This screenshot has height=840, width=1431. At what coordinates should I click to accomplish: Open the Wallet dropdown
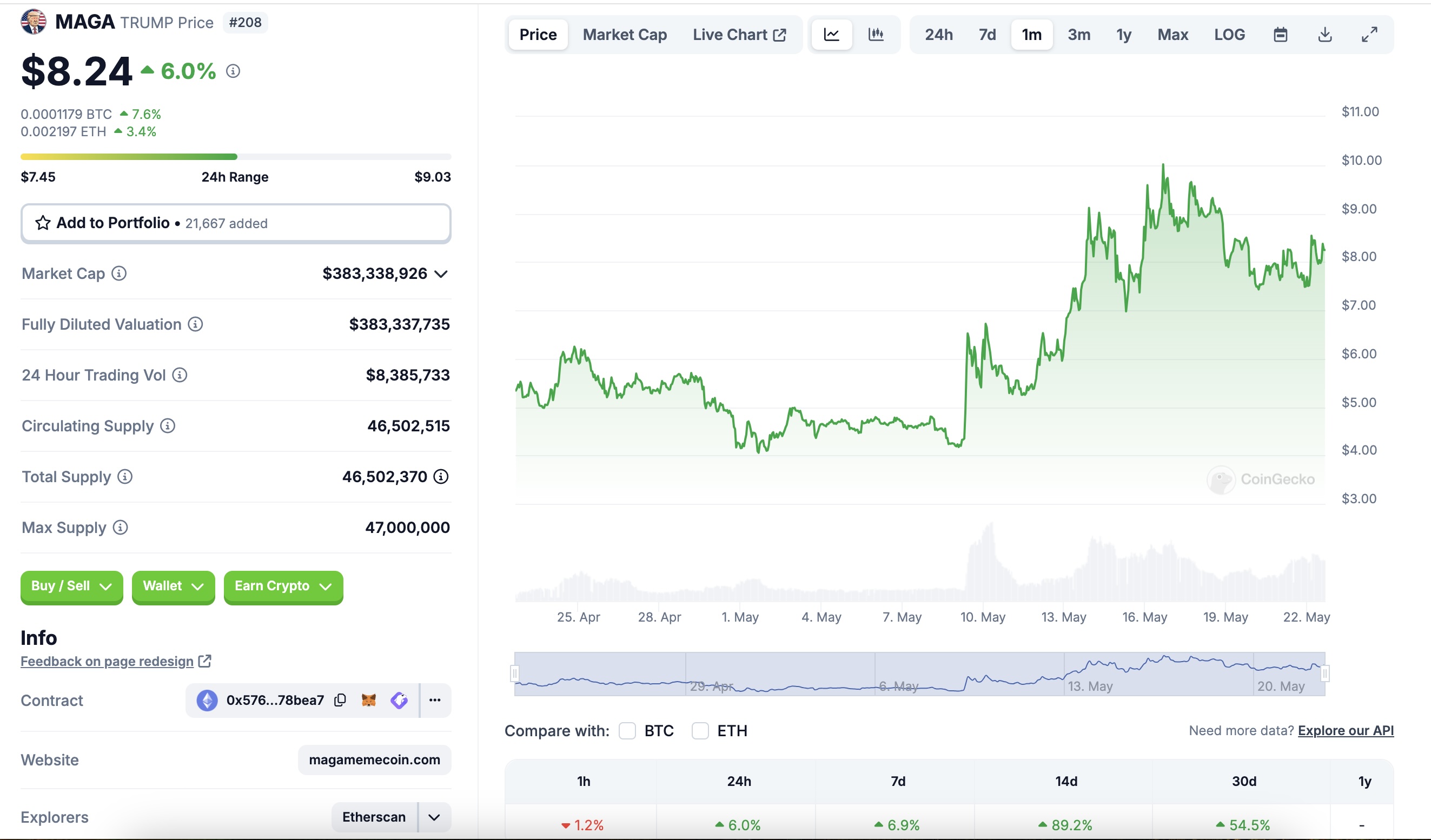[173, 586]
